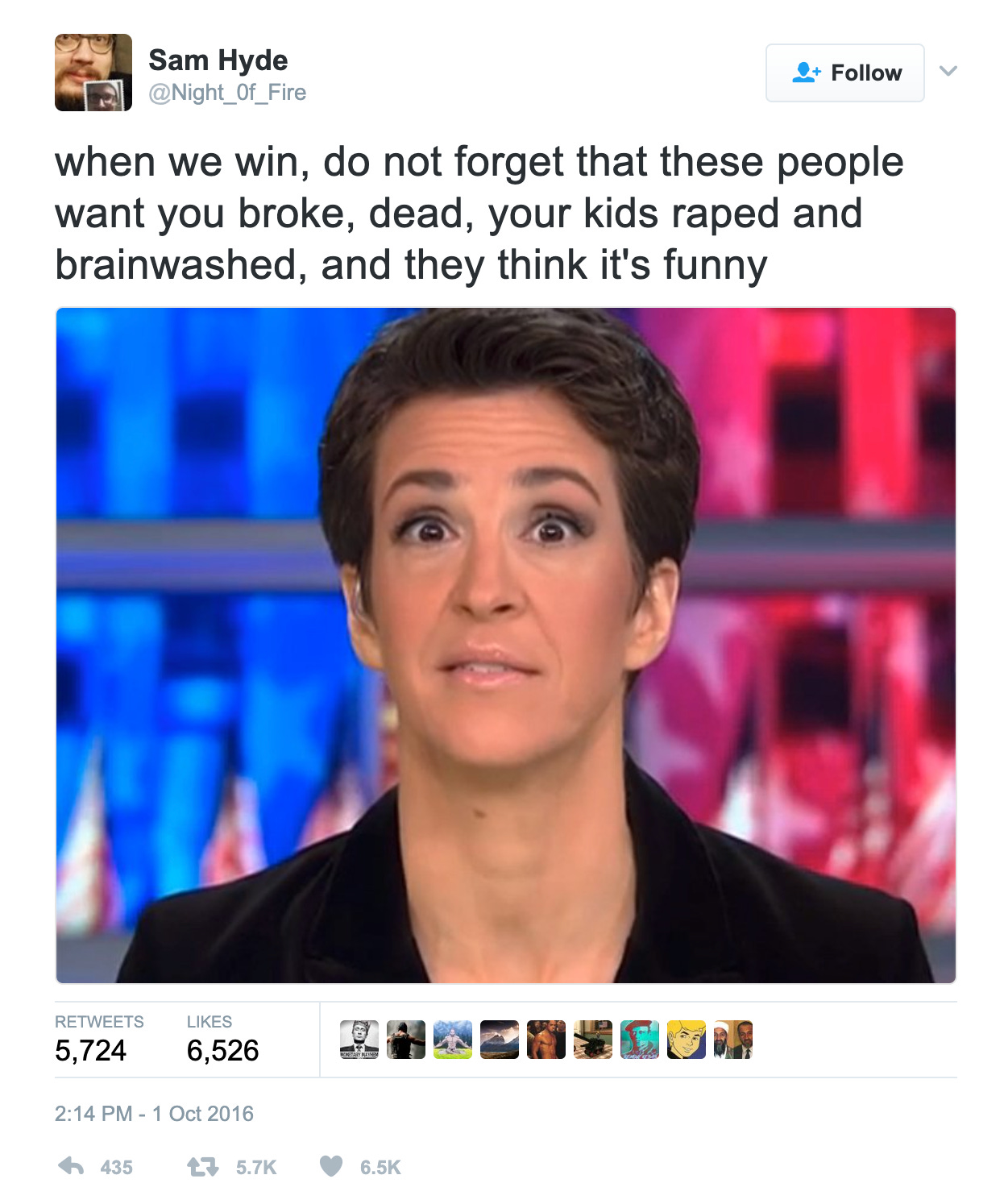Screen dimensions: 1004x1204
Task: View the 5,724 retweets list
Action: [99, 1039]
